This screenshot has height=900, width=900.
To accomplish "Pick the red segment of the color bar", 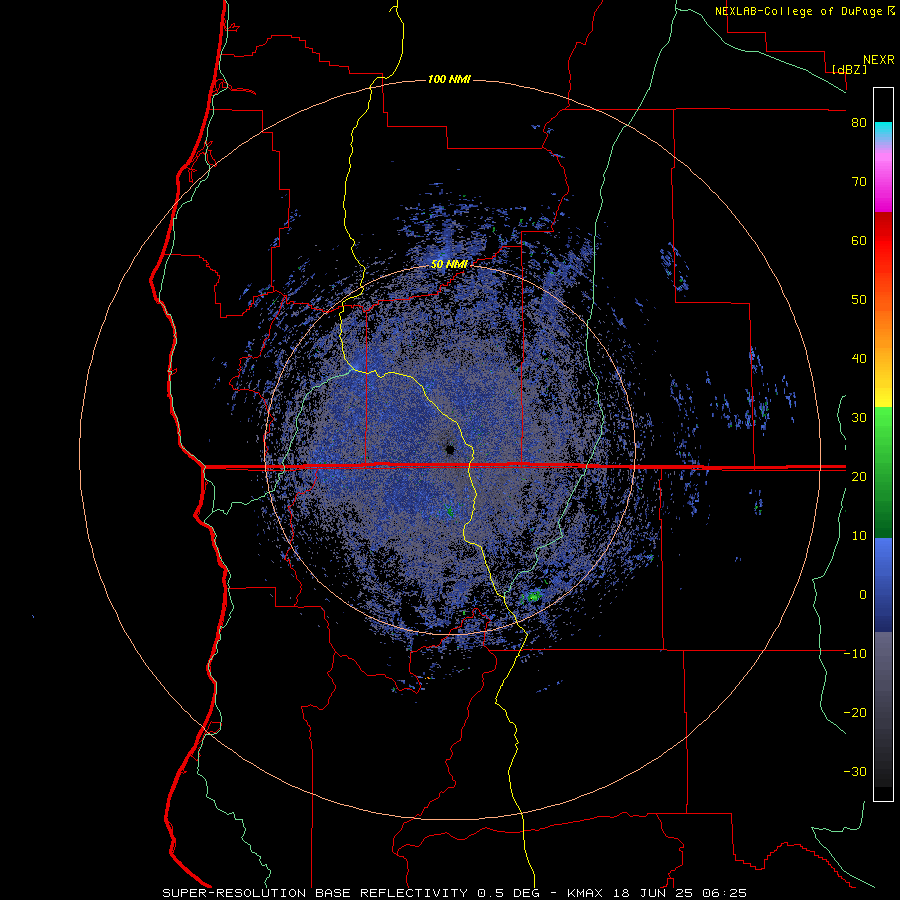I will tap(883, 241).
